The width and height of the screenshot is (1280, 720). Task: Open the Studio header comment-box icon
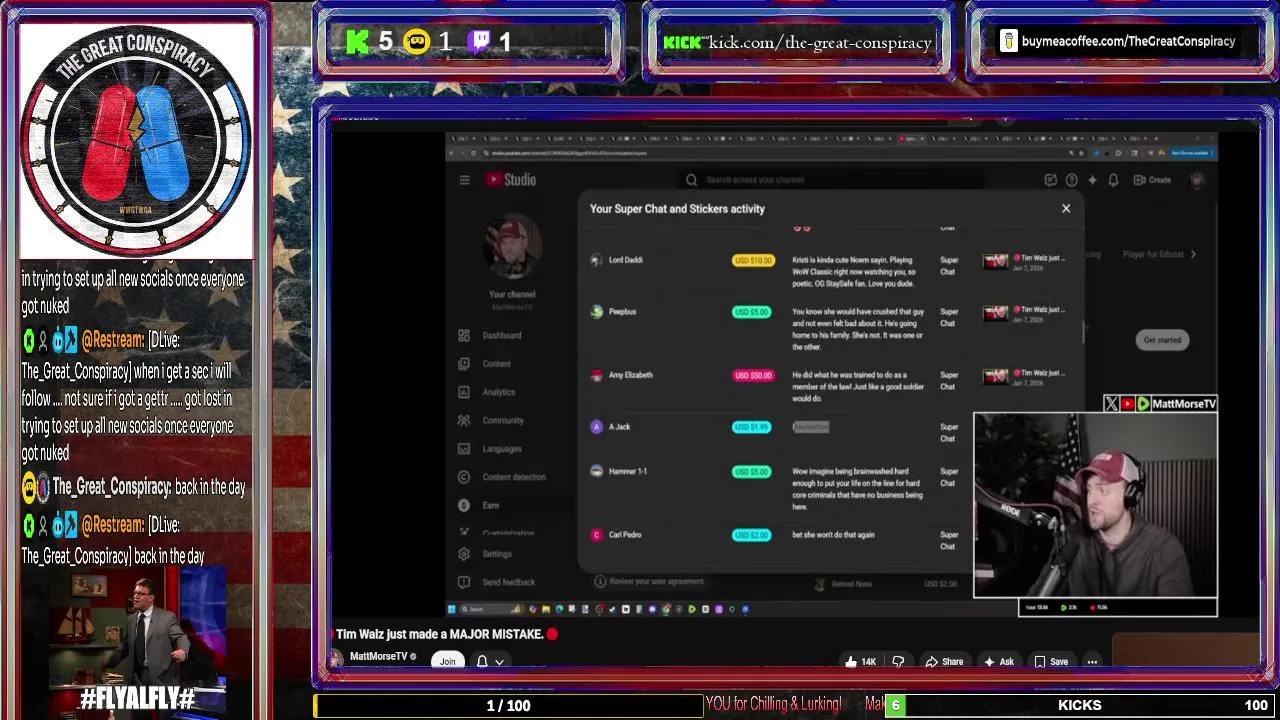pyautogui.click(x=1050, y=180)
